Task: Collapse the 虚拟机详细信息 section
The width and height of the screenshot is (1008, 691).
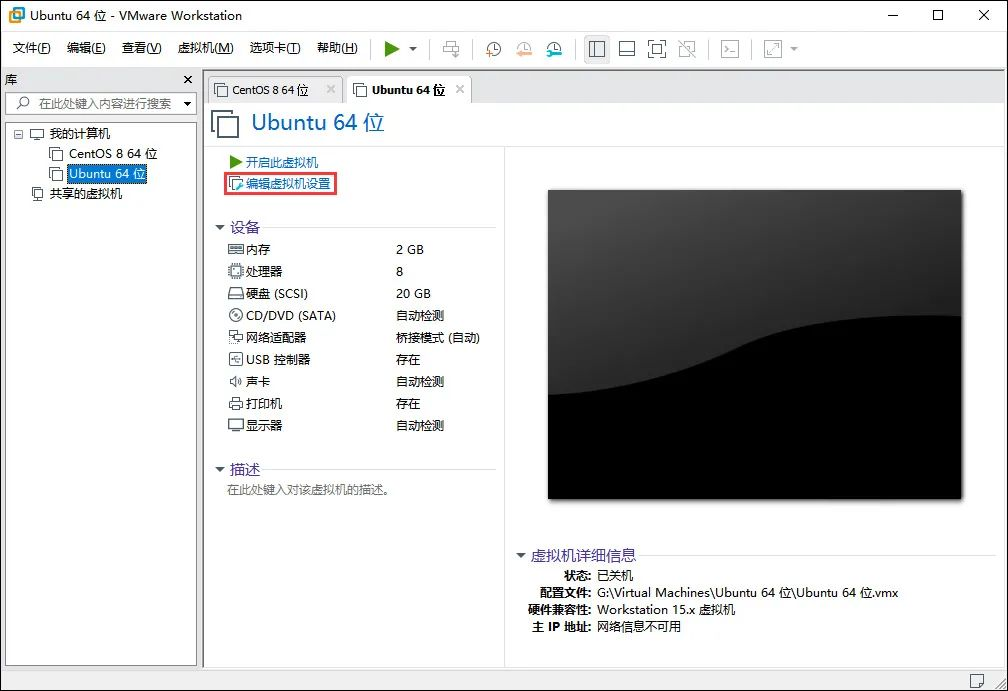Action: click(x=521, y=555)
